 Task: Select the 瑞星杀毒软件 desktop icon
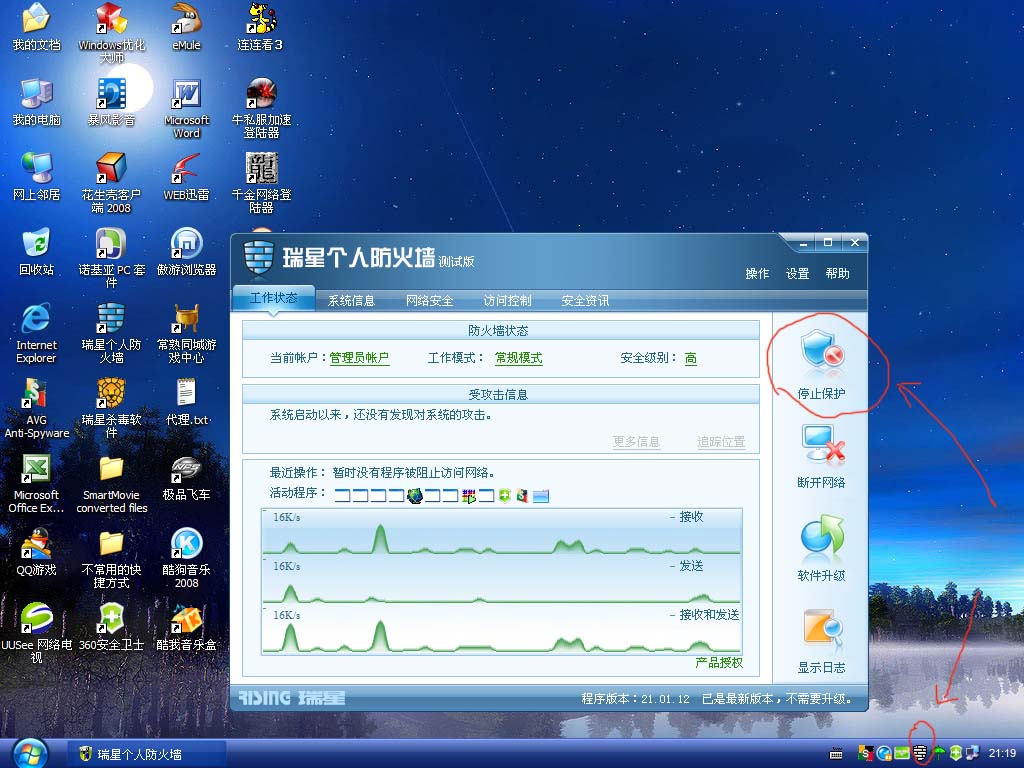tap(111, 408)
